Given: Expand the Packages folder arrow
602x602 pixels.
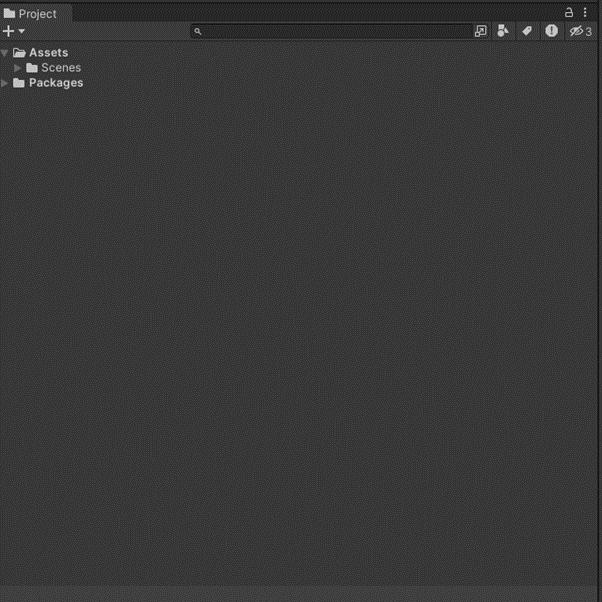Looking at the screenshot, I should [5, 83].
